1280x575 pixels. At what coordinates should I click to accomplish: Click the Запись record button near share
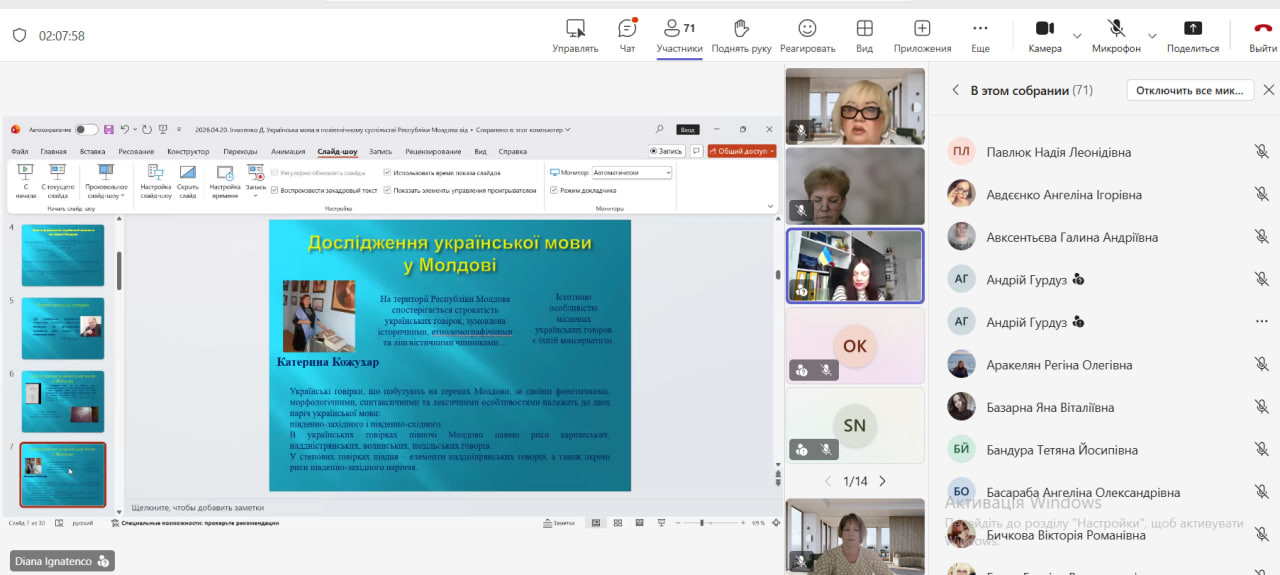[666, 151]
